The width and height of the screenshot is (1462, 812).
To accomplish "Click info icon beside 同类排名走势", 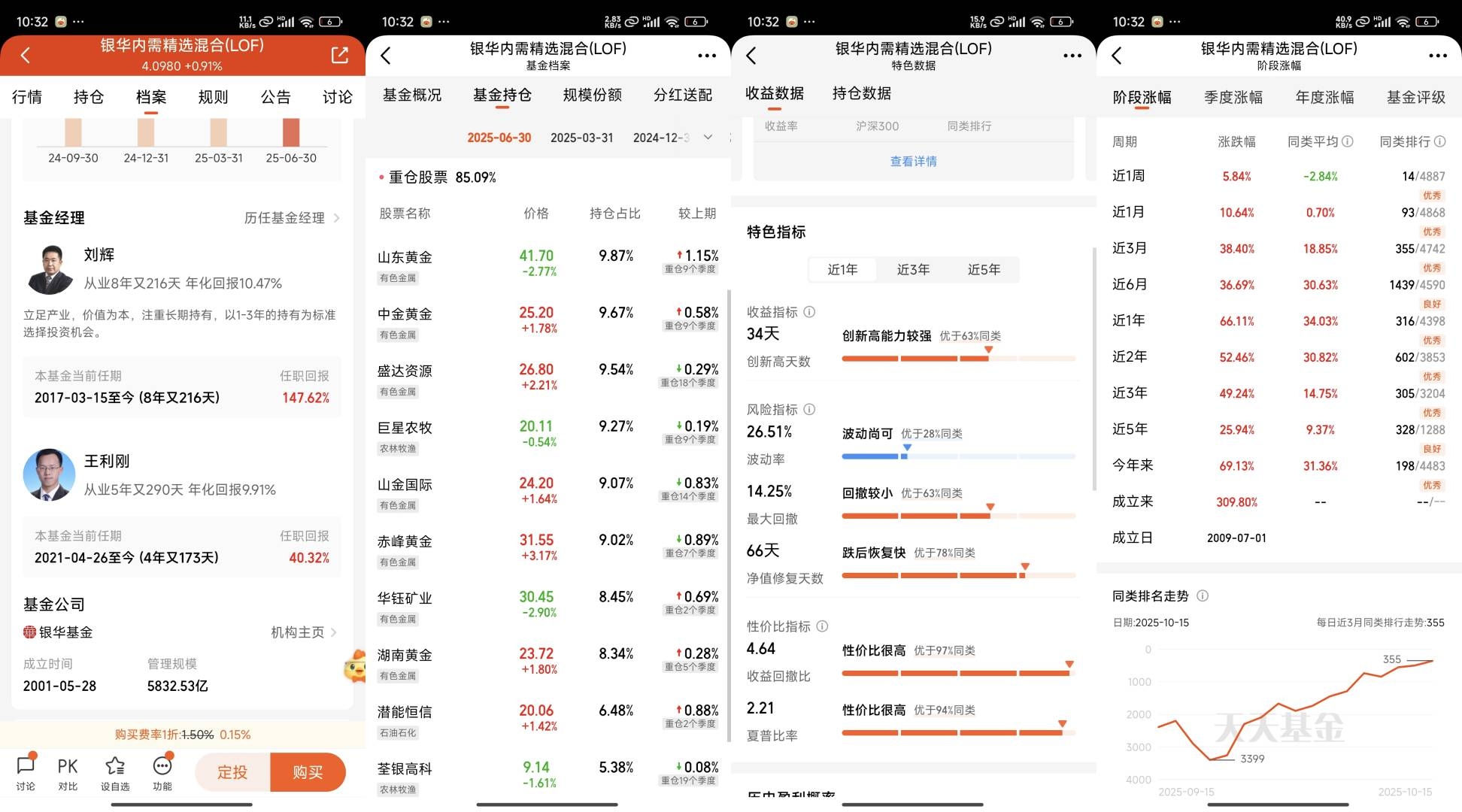I will 1203,595.
